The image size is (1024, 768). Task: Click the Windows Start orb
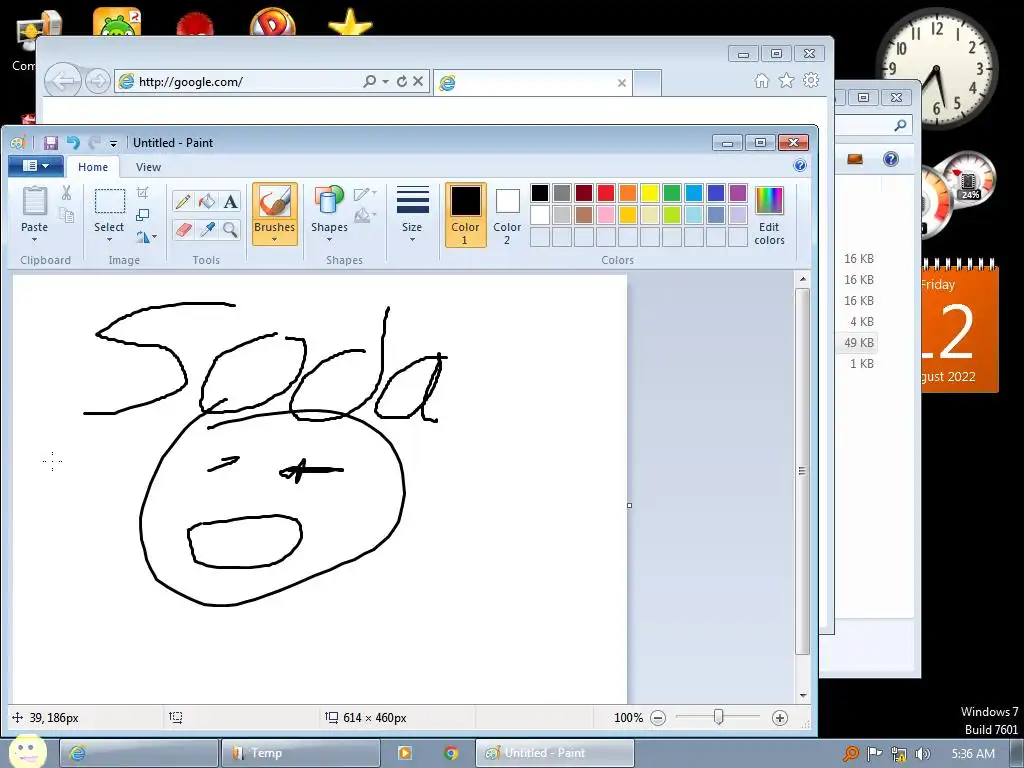27,751
